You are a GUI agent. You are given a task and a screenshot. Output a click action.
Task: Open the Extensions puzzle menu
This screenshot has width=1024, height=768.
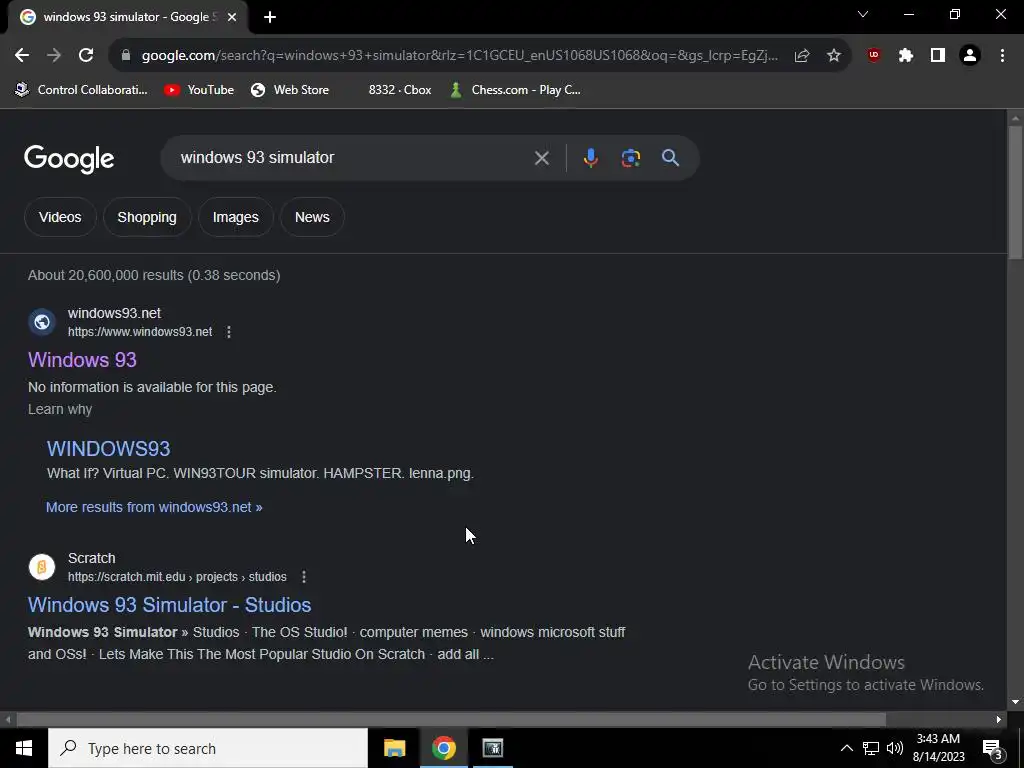pyautogui.click(x=906, y=56)
